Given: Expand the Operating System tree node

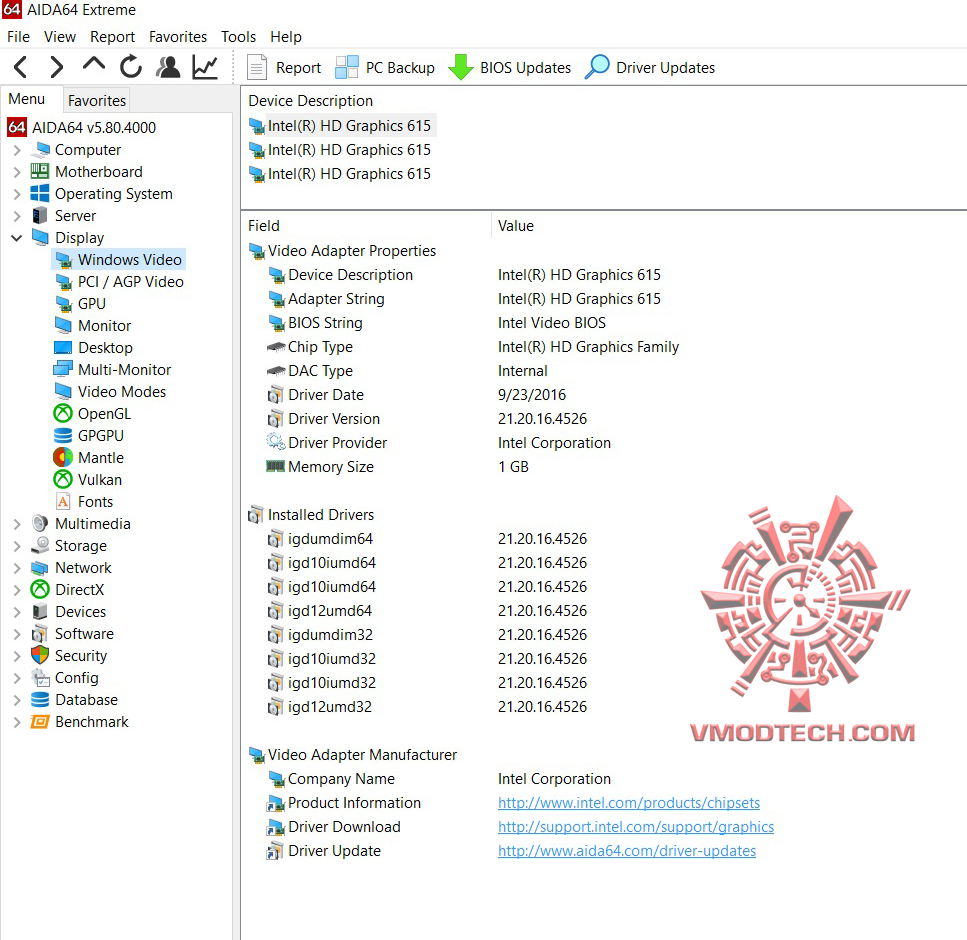Looking at the screenshot, I should coord(17,194).
